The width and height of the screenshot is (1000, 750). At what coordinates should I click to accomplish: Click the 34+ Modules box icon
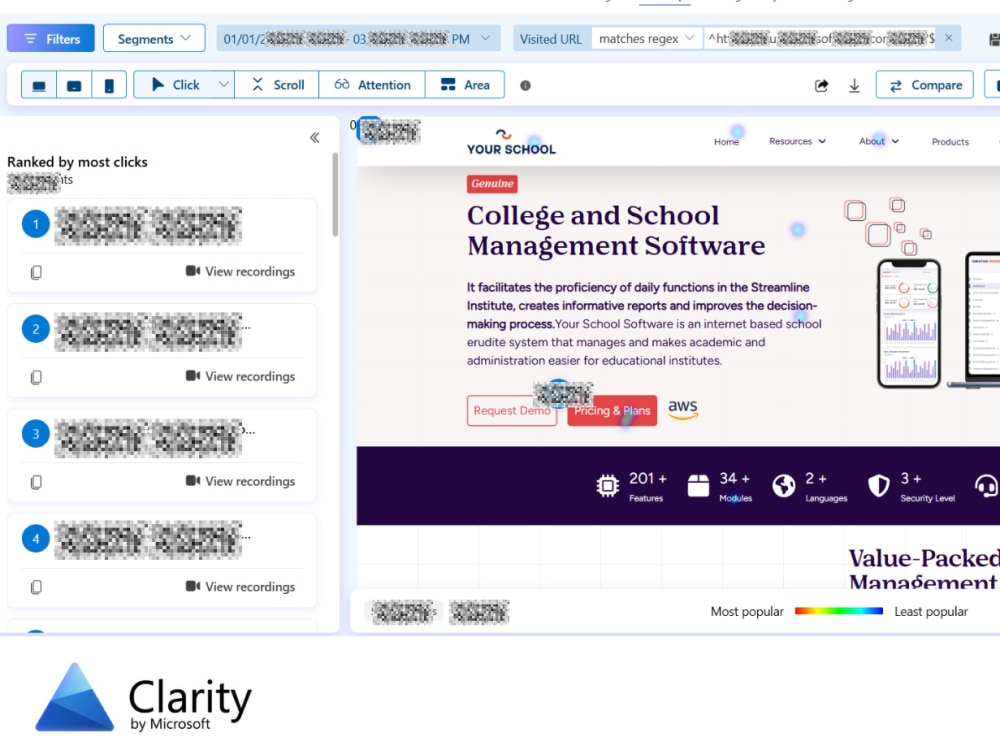(698, 485)
